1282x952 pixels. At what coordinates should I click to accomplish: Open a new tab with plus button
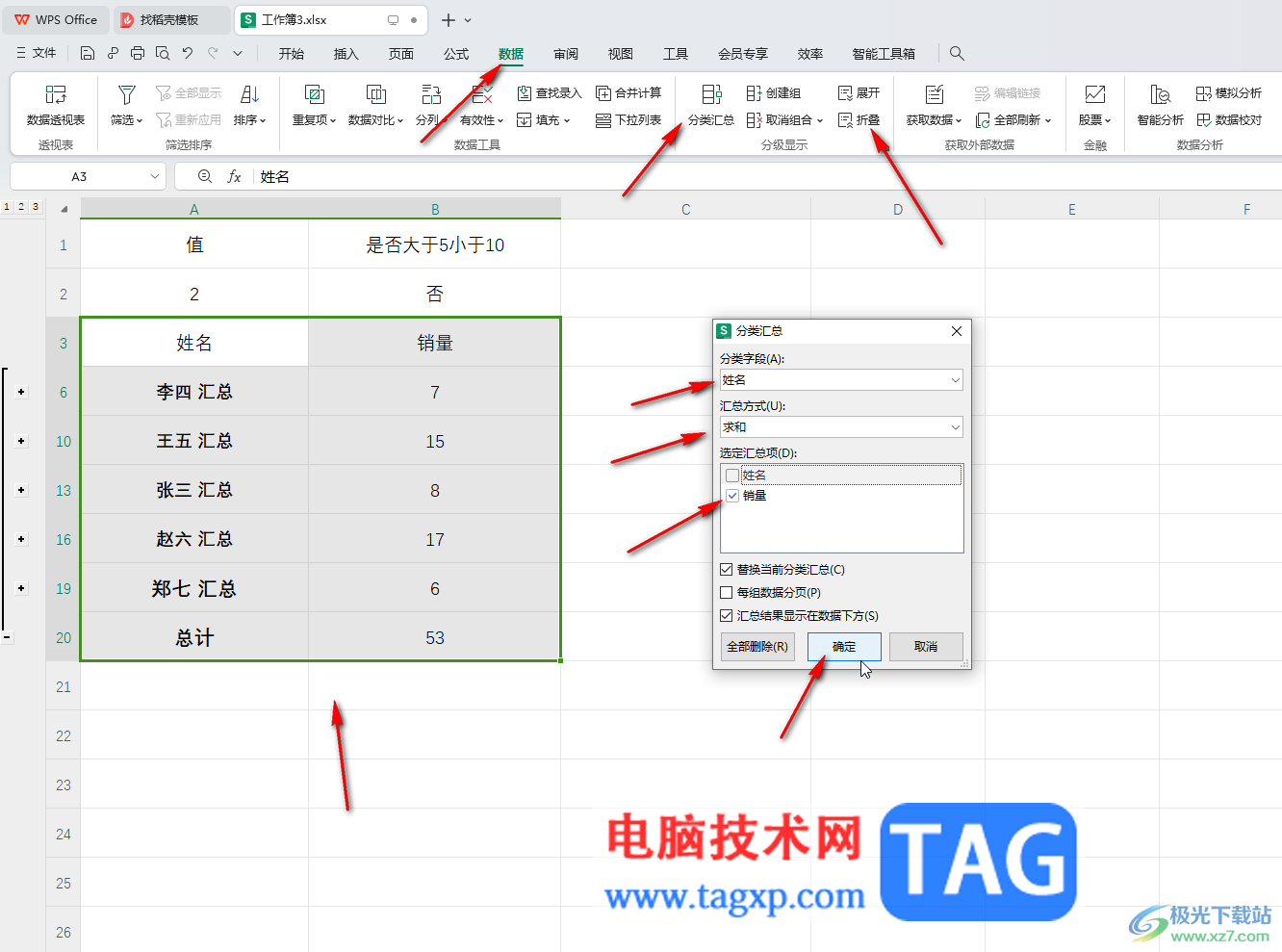coord(449,20)
